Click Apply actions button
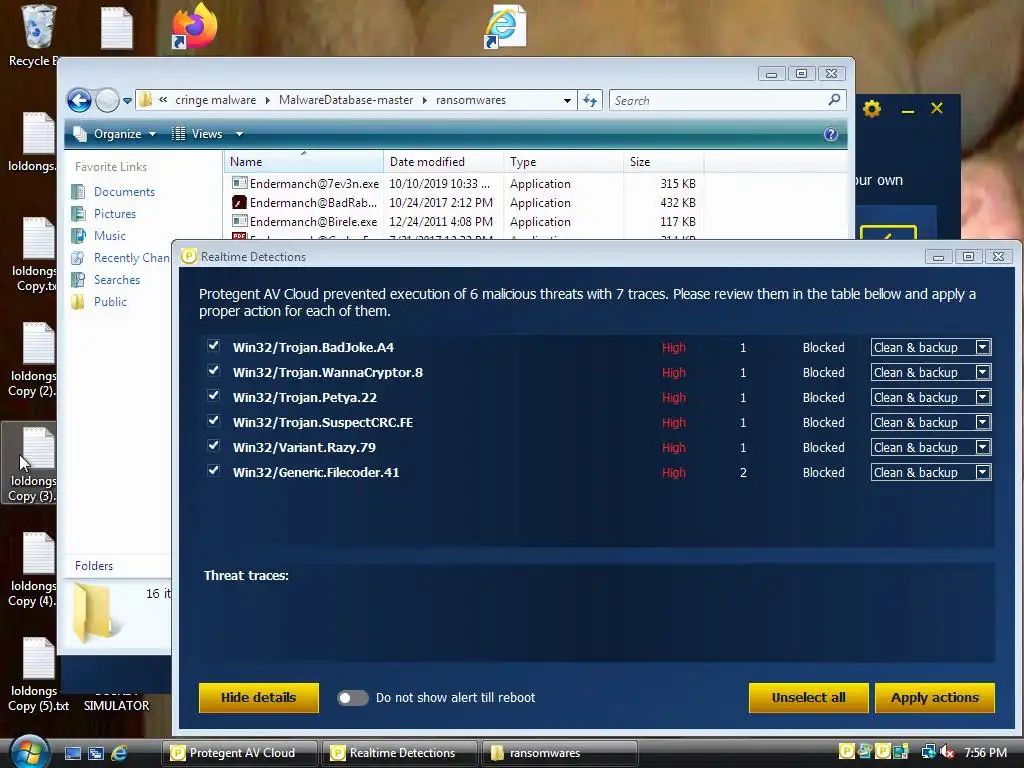The image size is (1024, 768). 935,697
